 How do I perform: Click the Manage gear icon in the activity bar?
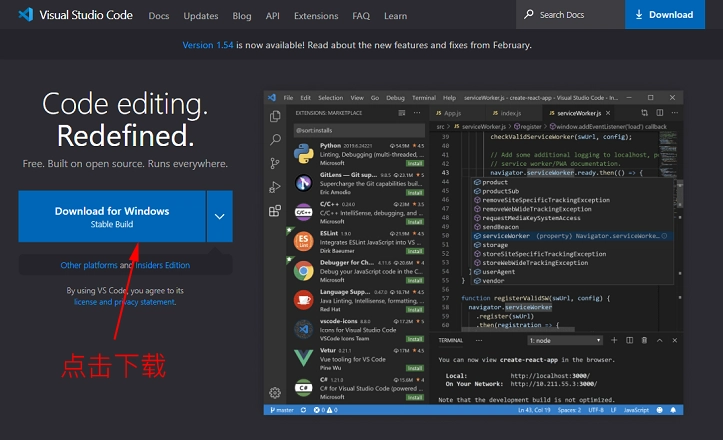[x=275, y=392]
